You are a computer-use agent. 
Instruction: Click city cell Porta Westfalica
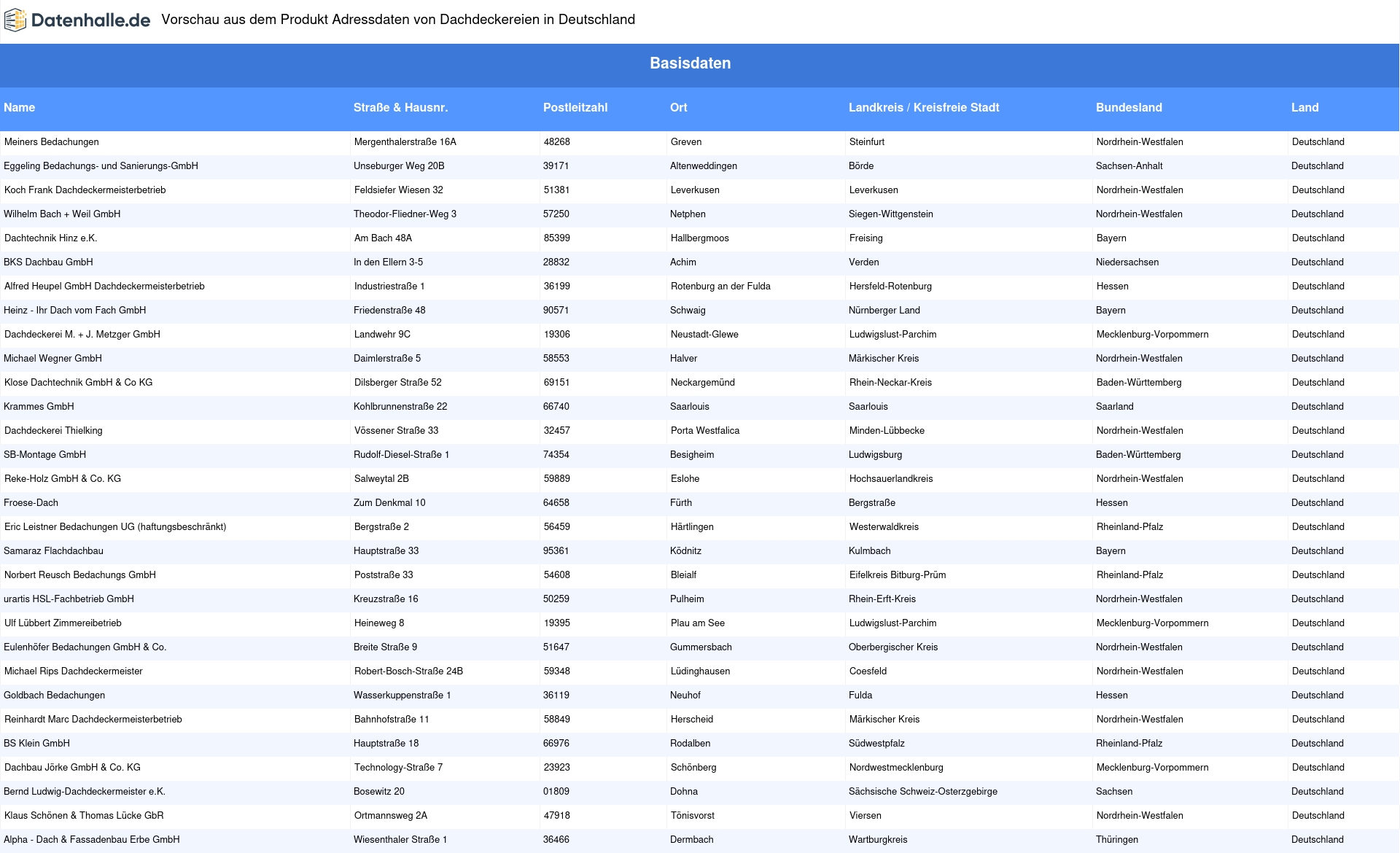(x=705, y=431)
